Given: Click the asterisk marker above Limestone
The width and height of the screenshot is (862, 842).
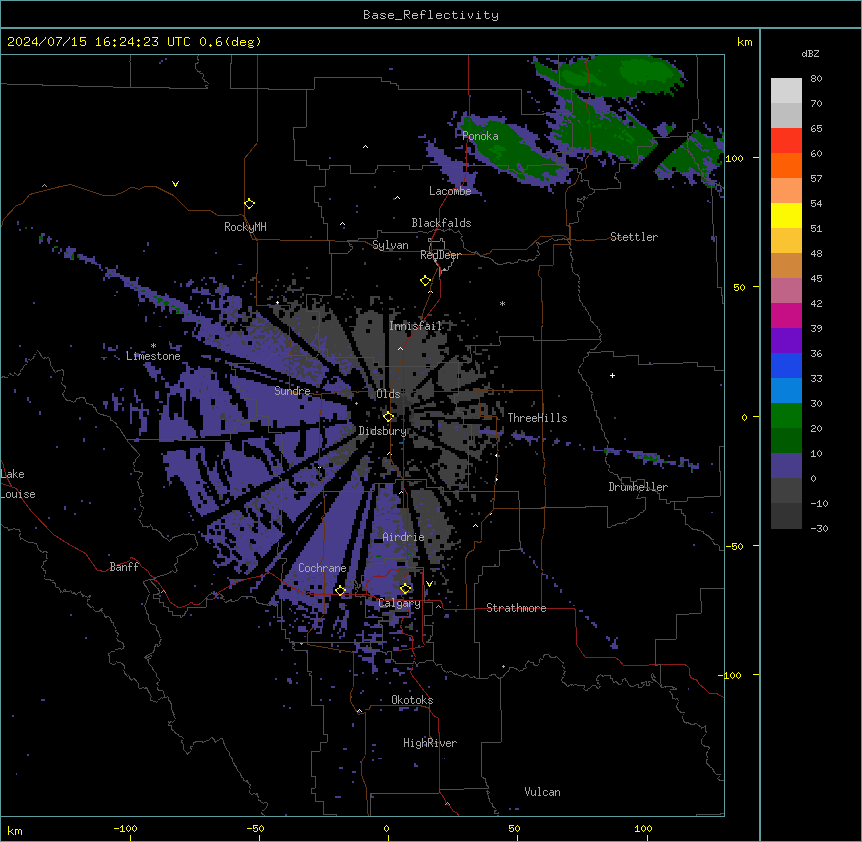Looking at the screenshot, I should pos(153,346).
